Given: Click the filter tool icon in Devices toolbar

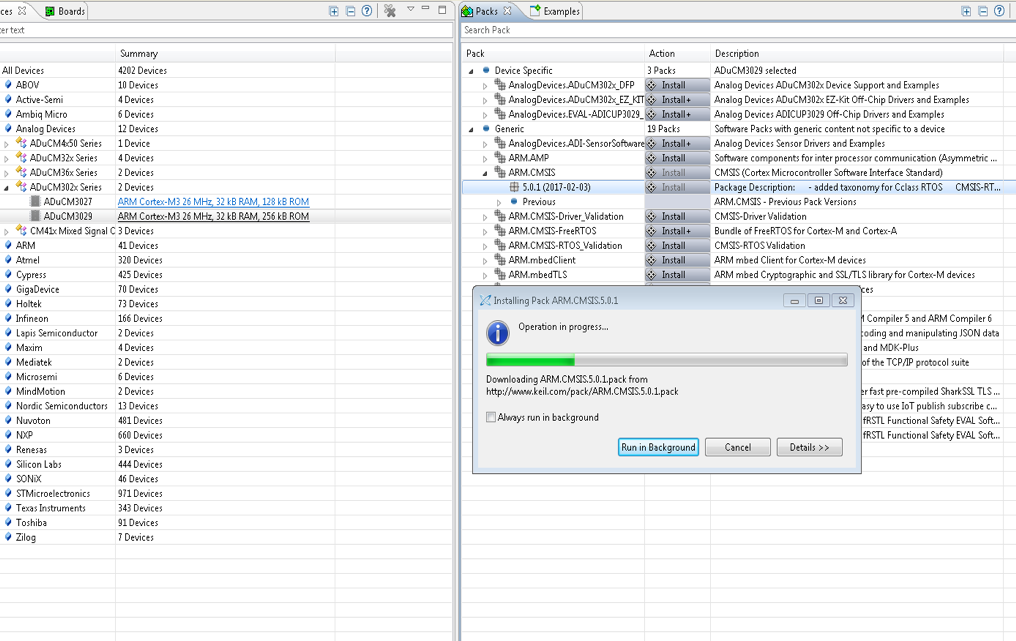Looking at the screenshot, I should (x=389, y=11).
